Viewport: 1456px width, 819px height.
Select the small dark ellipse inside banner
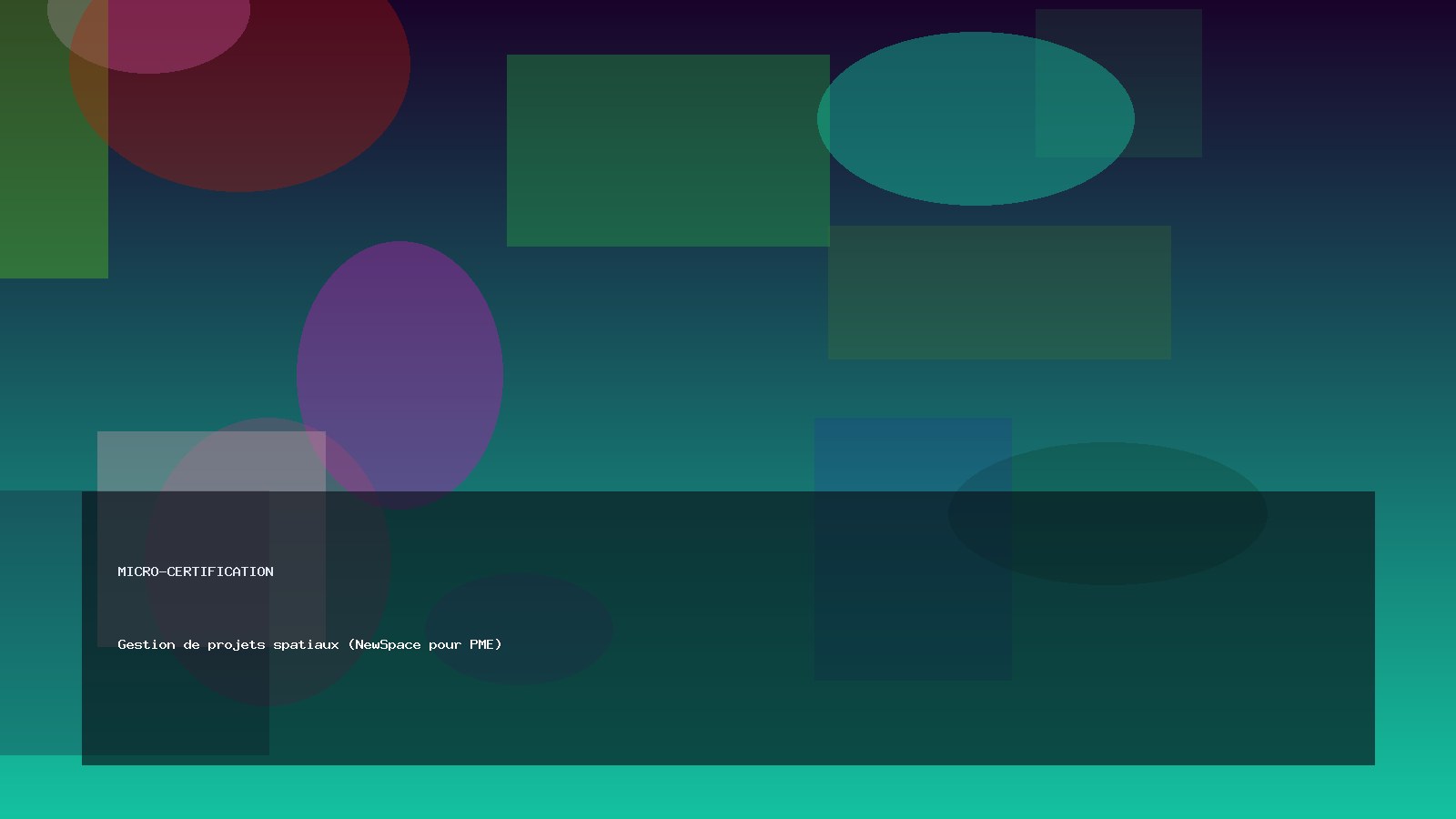519,628
